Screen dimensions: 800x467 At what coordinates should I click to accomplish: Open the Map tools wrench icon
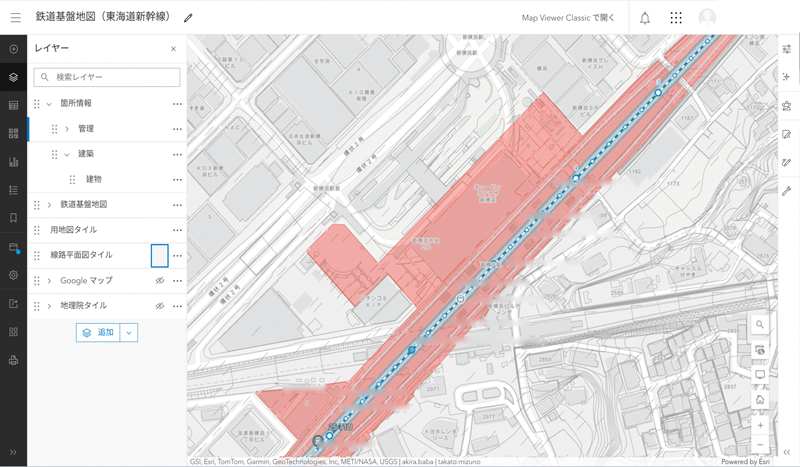coord(786,191)
